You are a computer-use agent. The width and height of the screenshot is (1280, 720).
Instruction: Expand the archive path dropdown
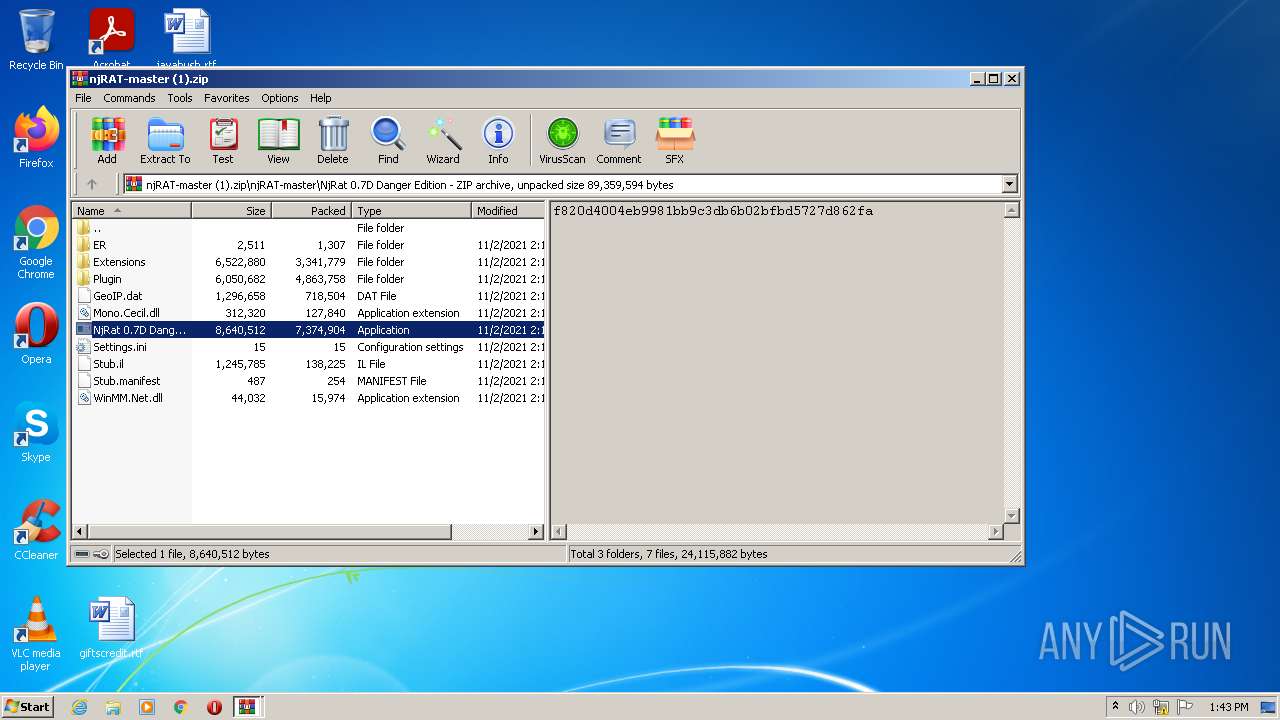tap(1009, 184)
